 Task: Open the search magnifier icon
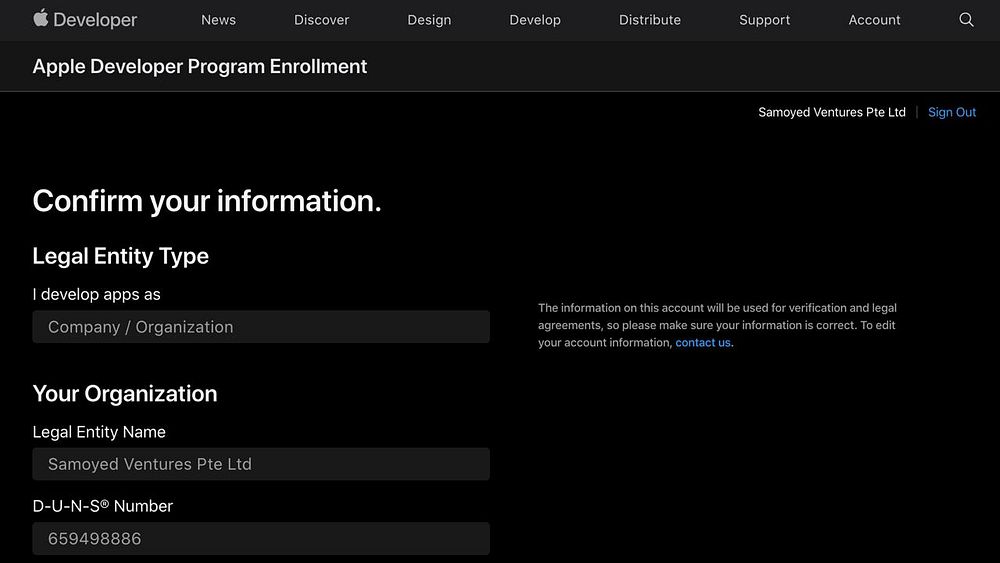pyautogui.click(x=966, y=20)
